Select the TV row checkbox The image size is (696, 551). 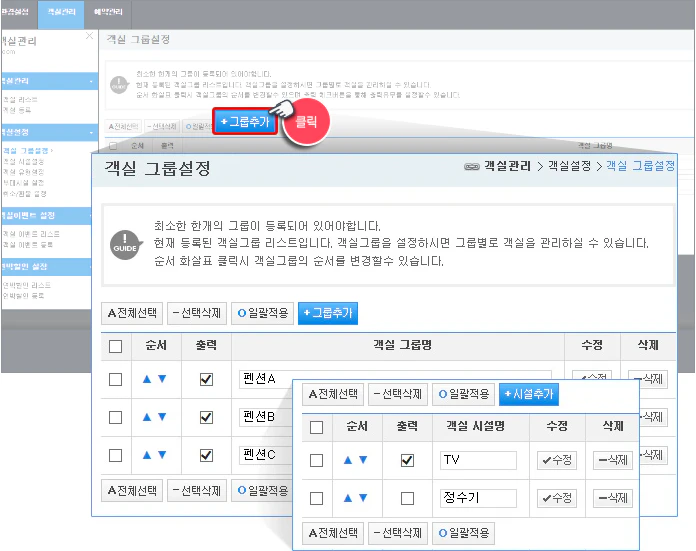click(316, 460)
